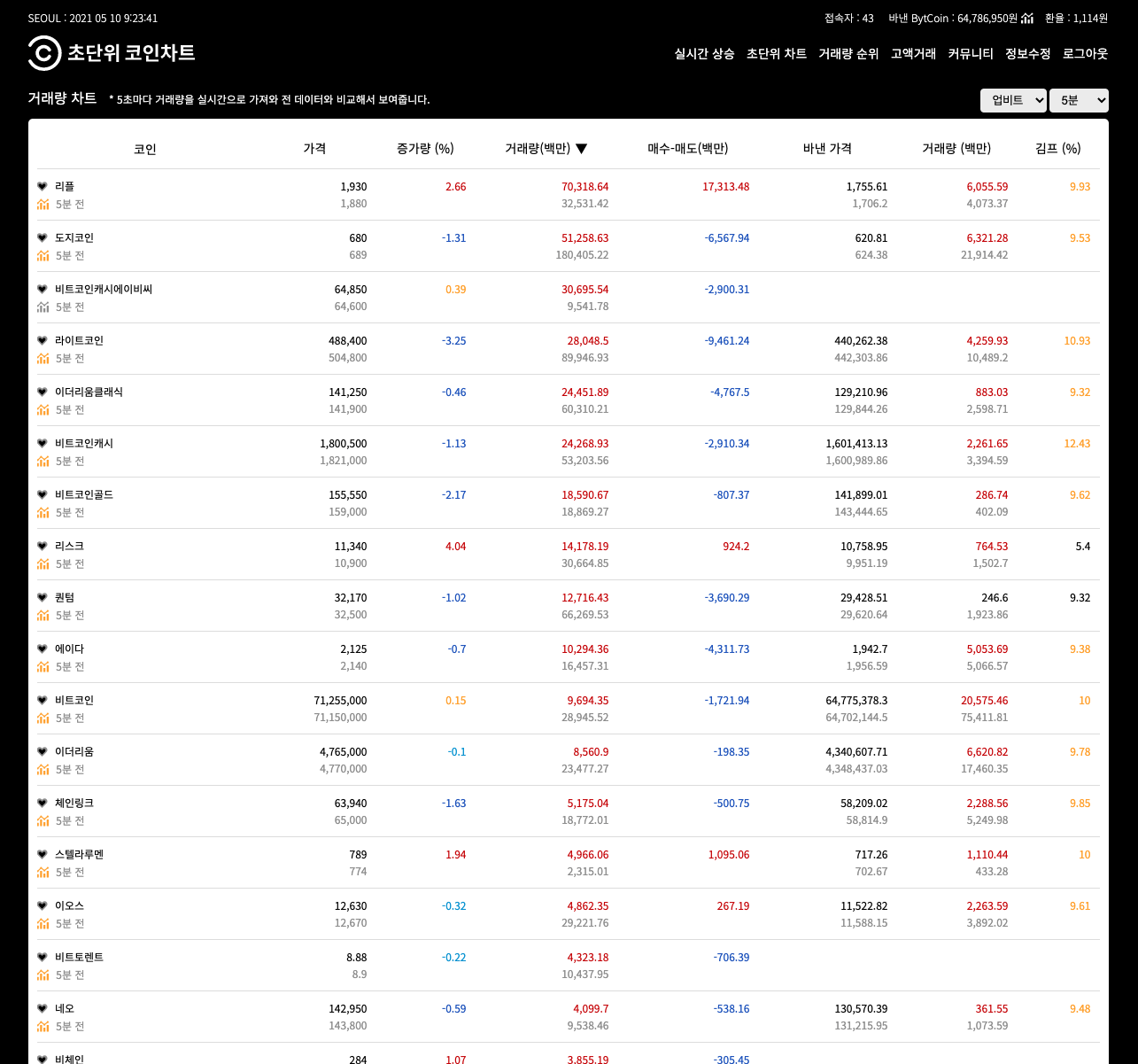Open the gray chart icon for 비트코인캐시에이비씨
1138x1064 pixels.
point(43,307)
